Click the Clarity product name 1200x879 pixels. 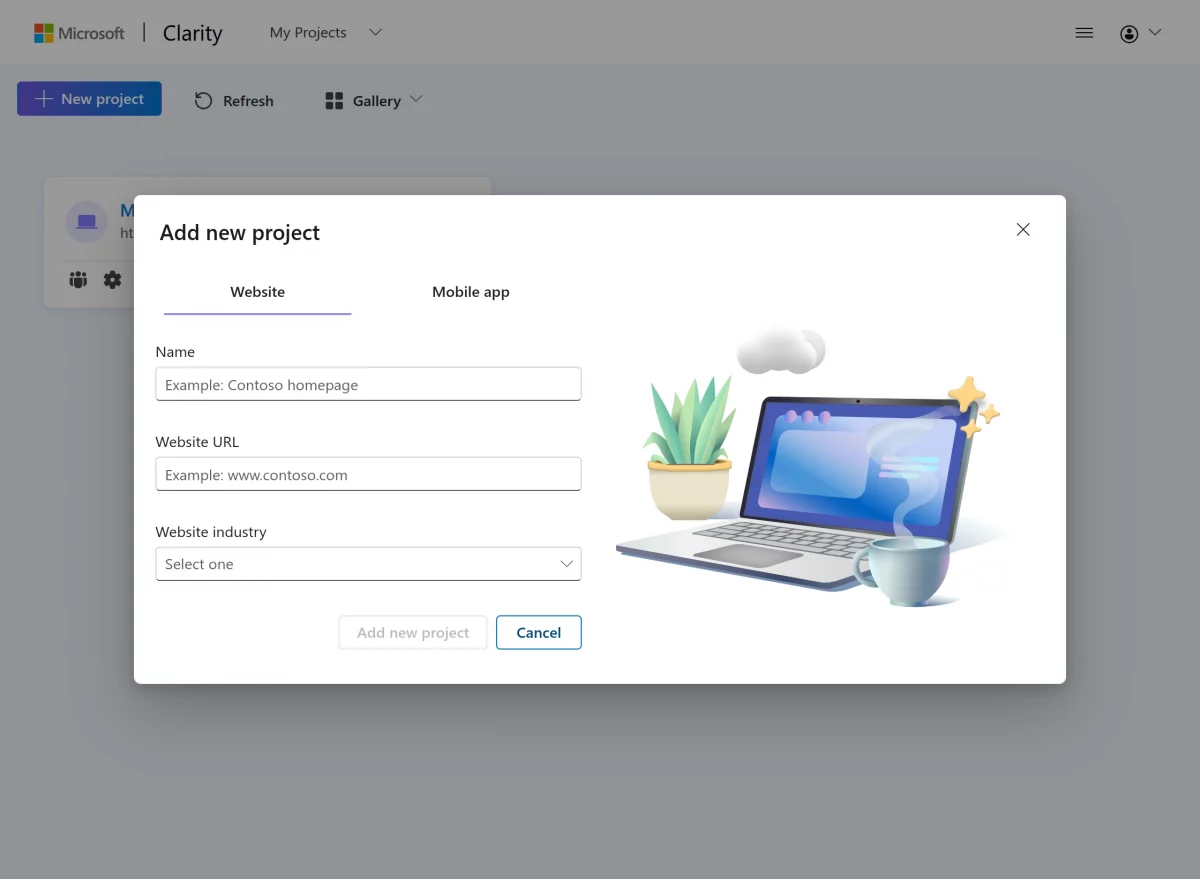[x=193, y=33]
